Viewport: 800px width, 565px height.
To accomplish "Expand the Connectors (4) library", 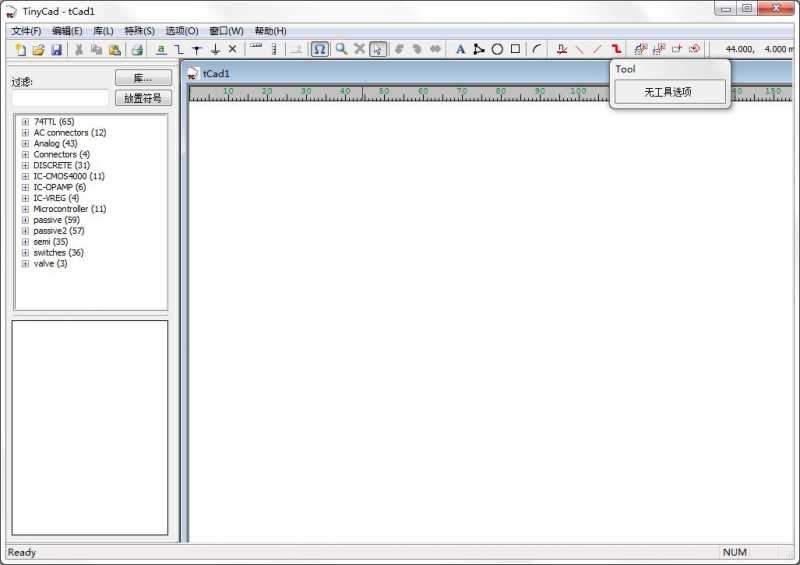I will pos(25,155).
